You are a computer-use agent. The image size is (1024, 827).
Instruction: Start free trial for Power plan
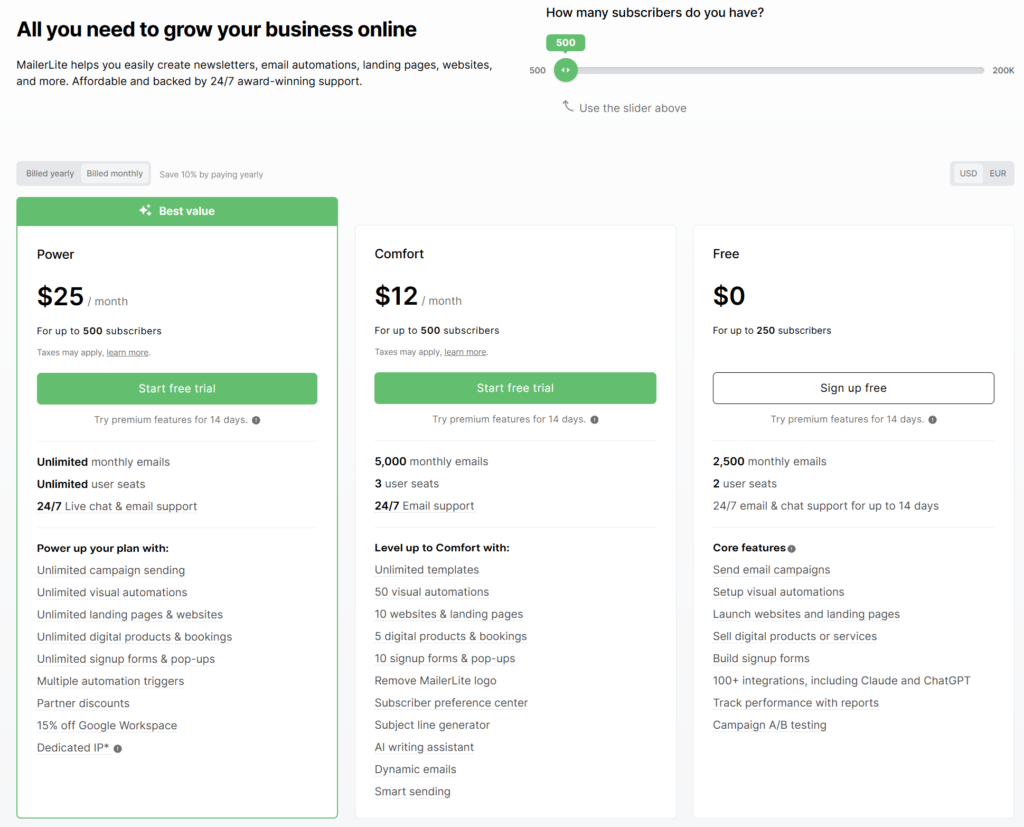pos(177,389)
